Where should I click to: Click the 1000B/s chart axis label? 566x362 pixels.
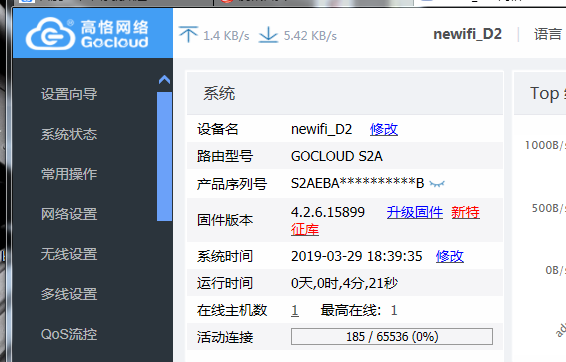click(545, 145)
